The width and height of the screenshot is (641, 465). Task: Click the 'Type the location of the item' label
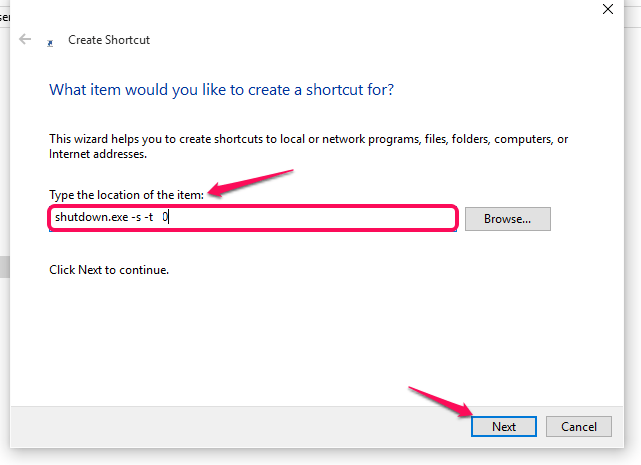[x=126, y=195]
